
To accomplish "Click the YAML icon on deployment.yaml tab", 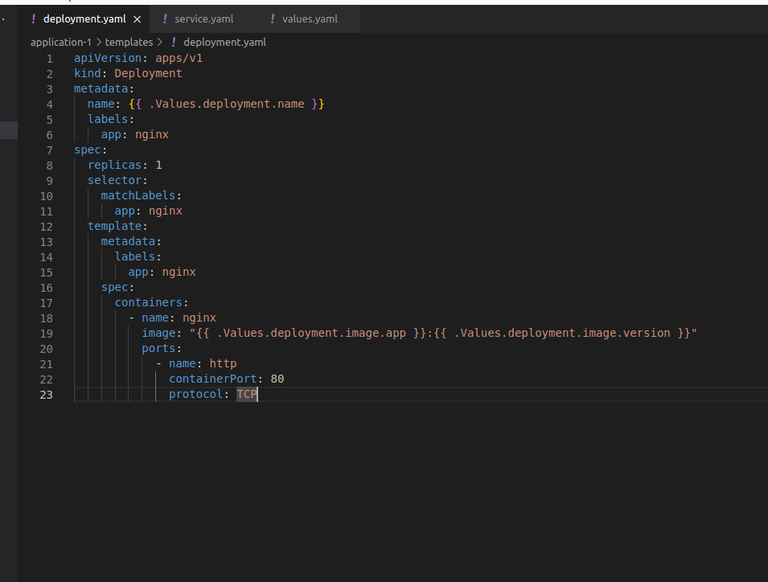I will (34, 19).
